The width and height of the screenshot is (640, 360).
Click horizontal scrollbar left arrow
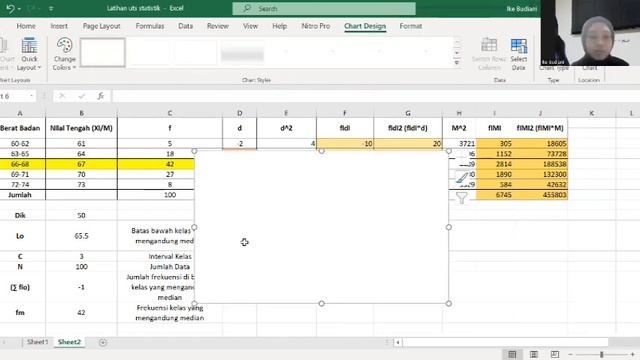pyautogui.click(x=398, y=342)
